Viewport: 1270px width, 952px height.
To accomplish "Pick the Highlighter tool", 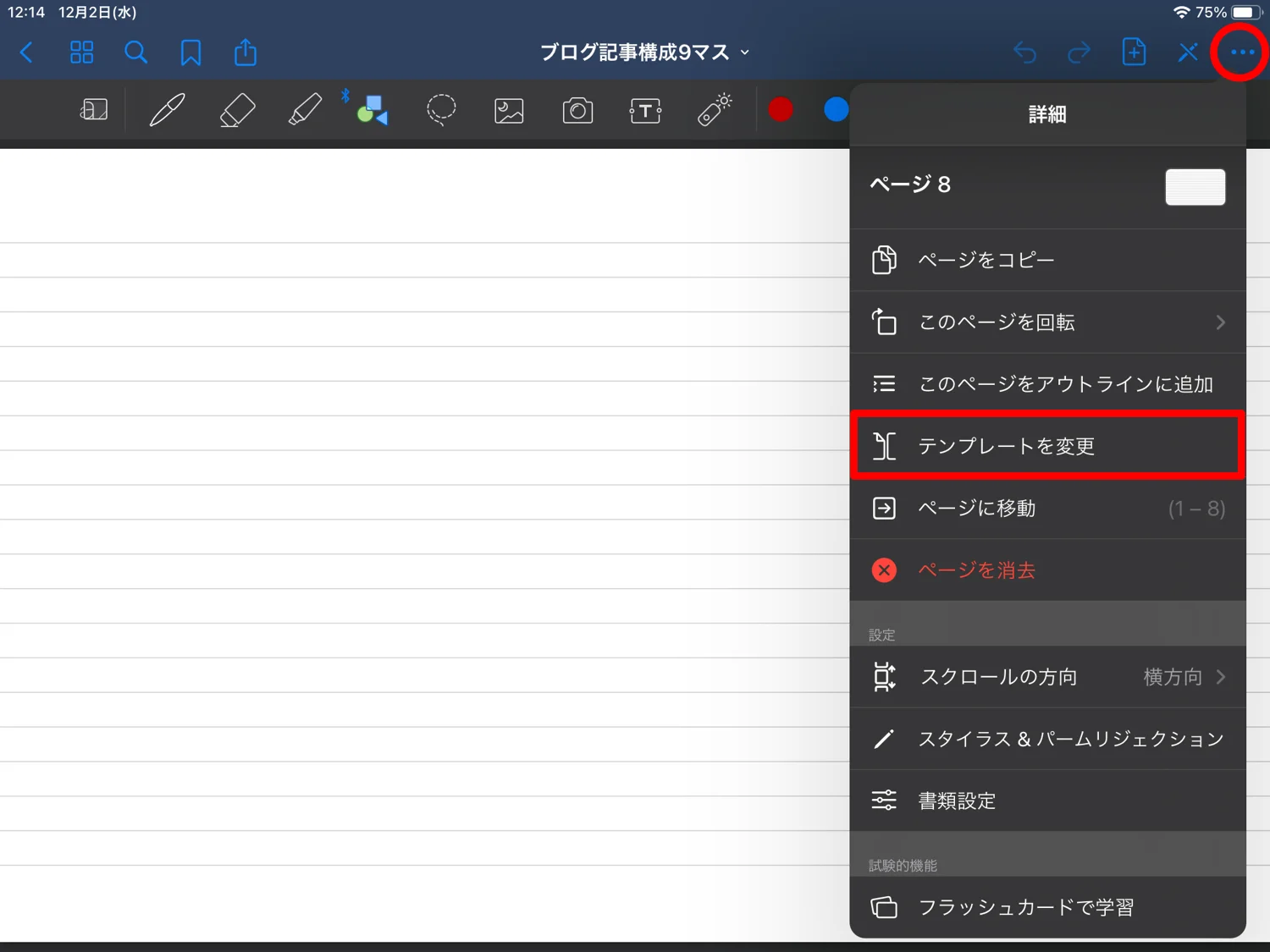I will click(x=305, y=109).
